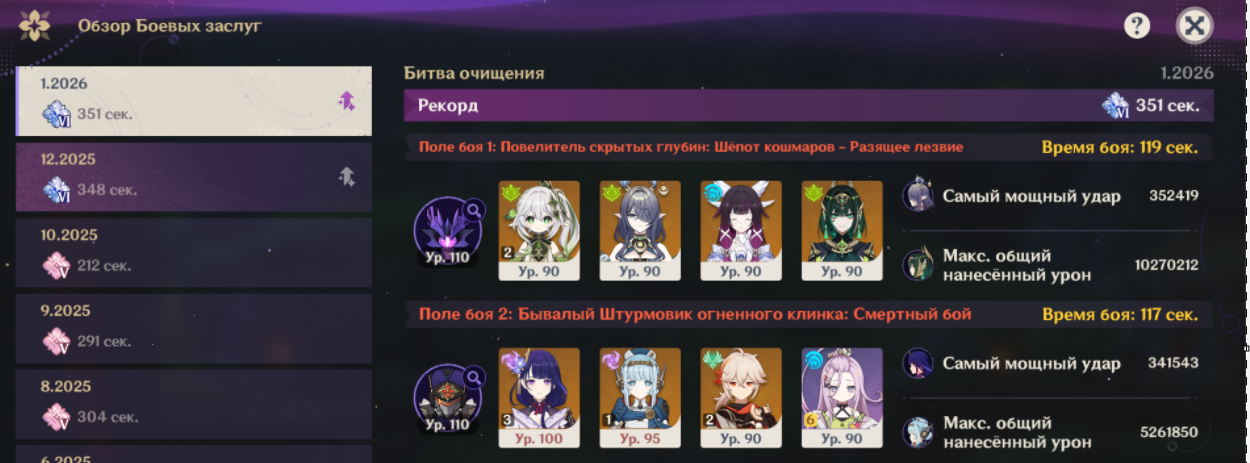Toggle pin arrow on 12.2025 record

pyautogui.click(x=346, y=176)
